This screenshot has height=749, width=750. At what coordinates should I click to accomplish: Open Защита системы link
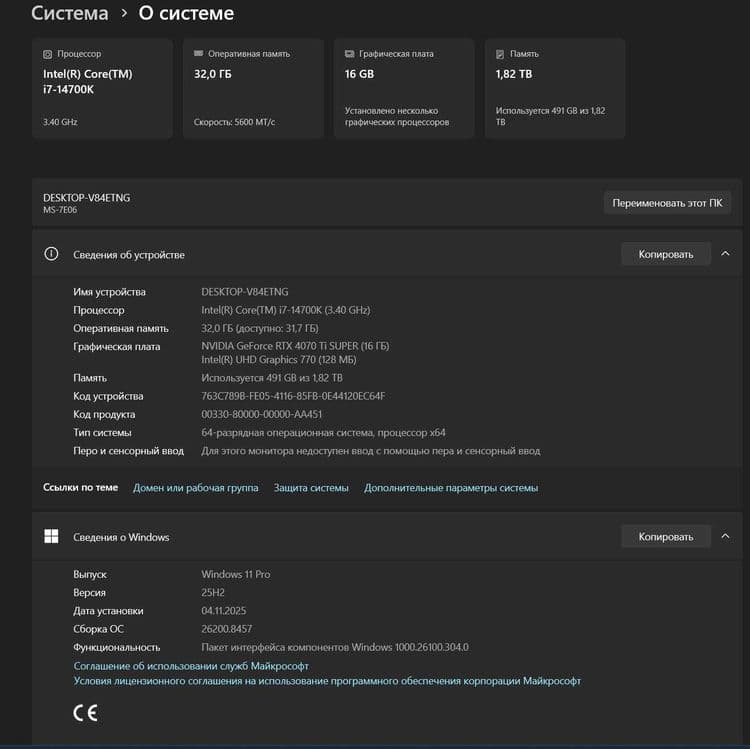pyautogui.click(x=311, y=488)
